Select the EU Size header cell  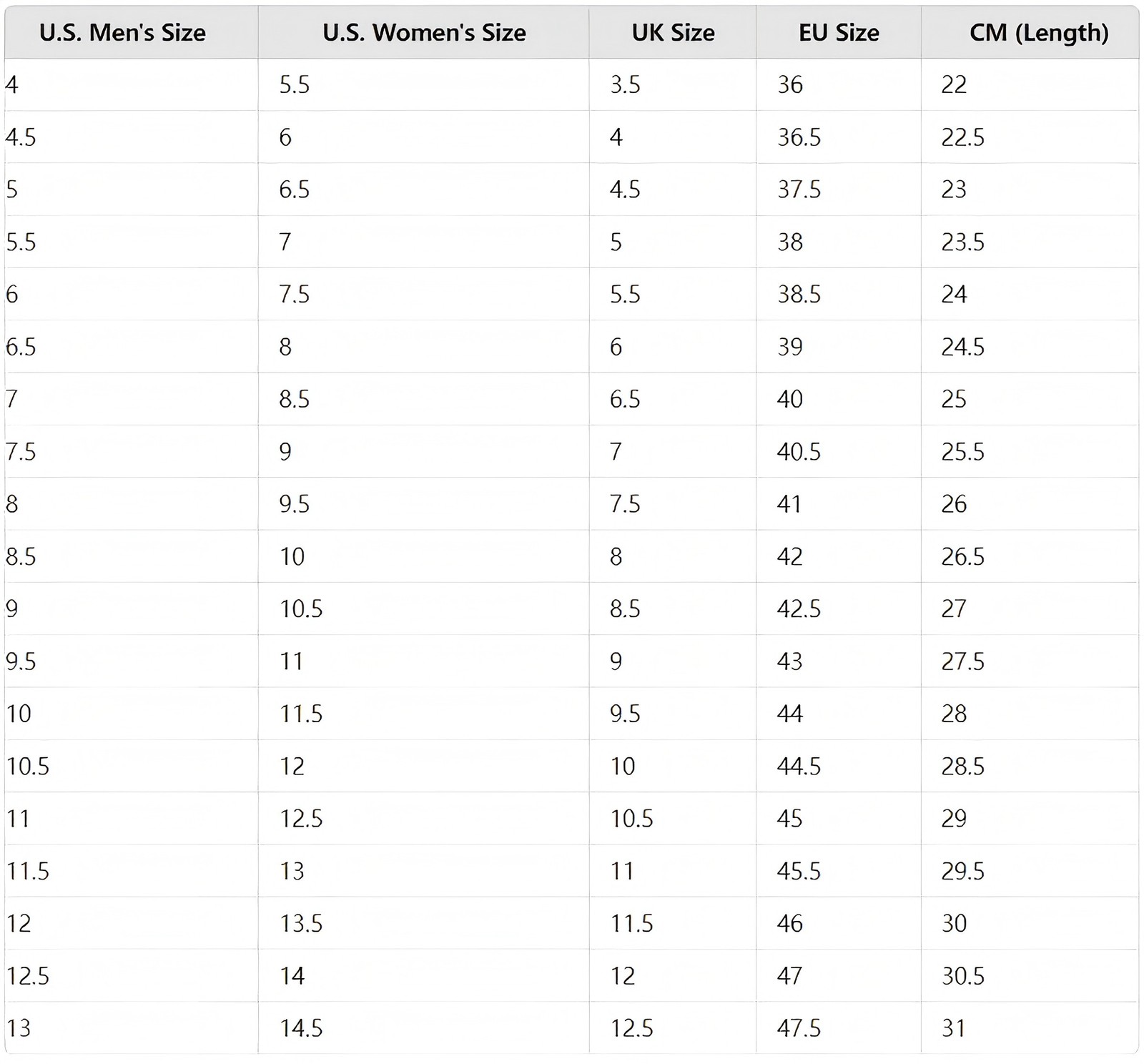point(838,32)
